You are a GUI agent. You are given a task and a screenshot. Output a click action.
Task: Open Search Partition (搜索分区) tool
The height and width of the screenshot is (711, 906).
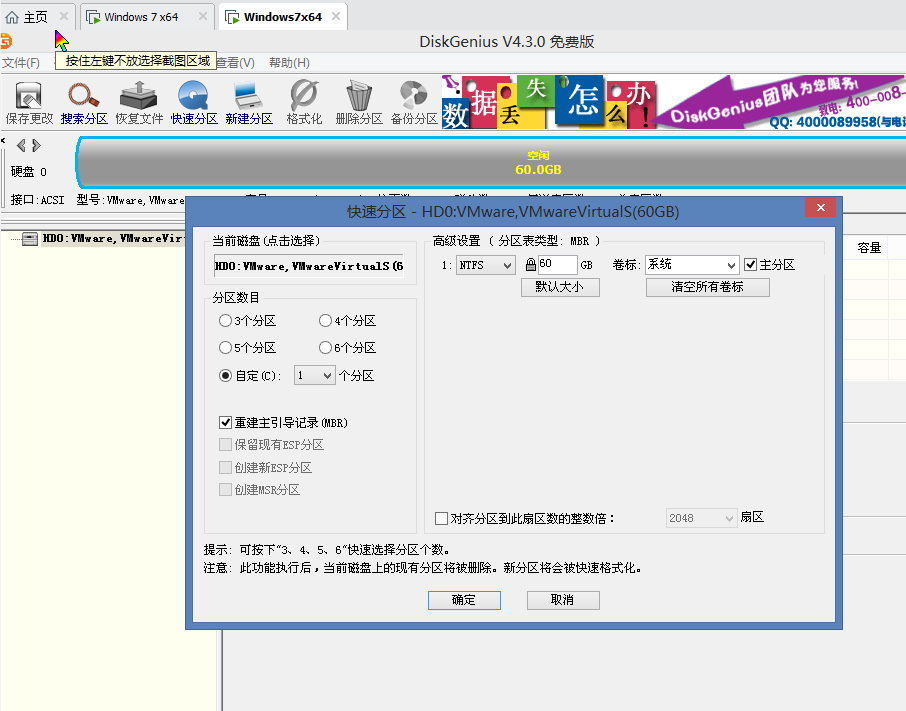pyautogui.click(x=84, y=103)
